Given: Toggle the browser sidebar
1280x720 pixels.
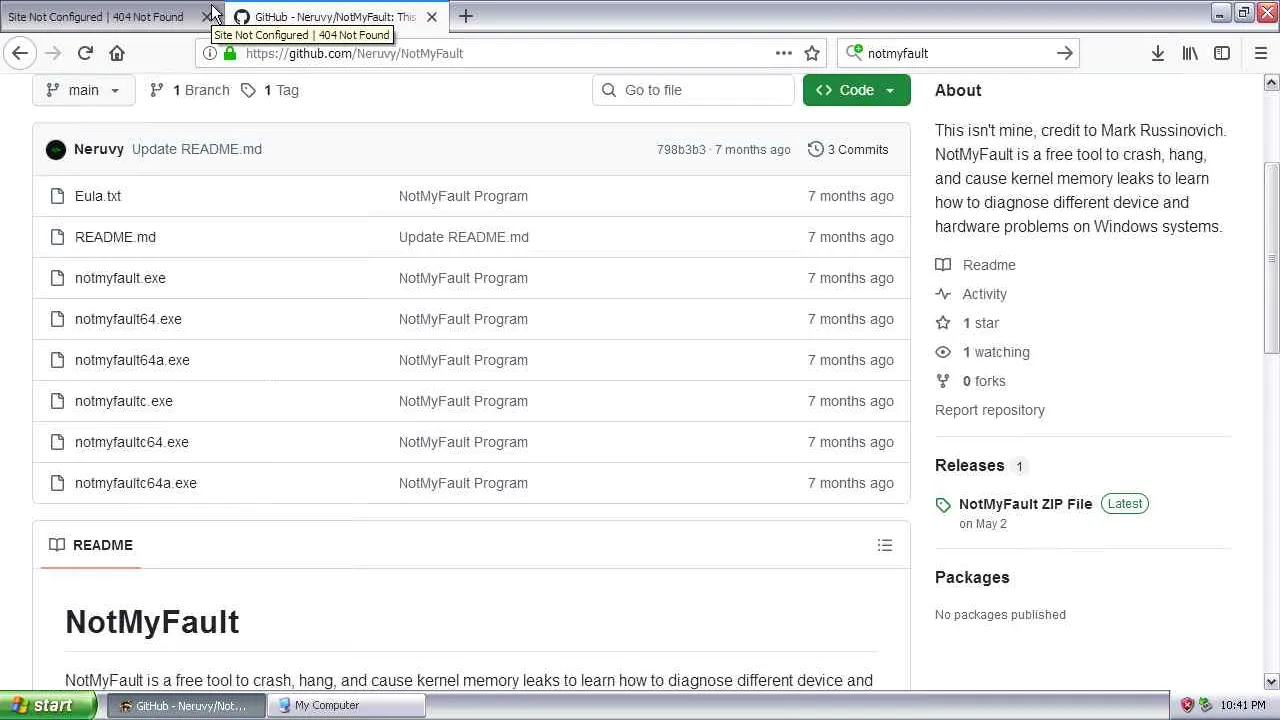Looking at the screenshot, I should (1222, 53).
